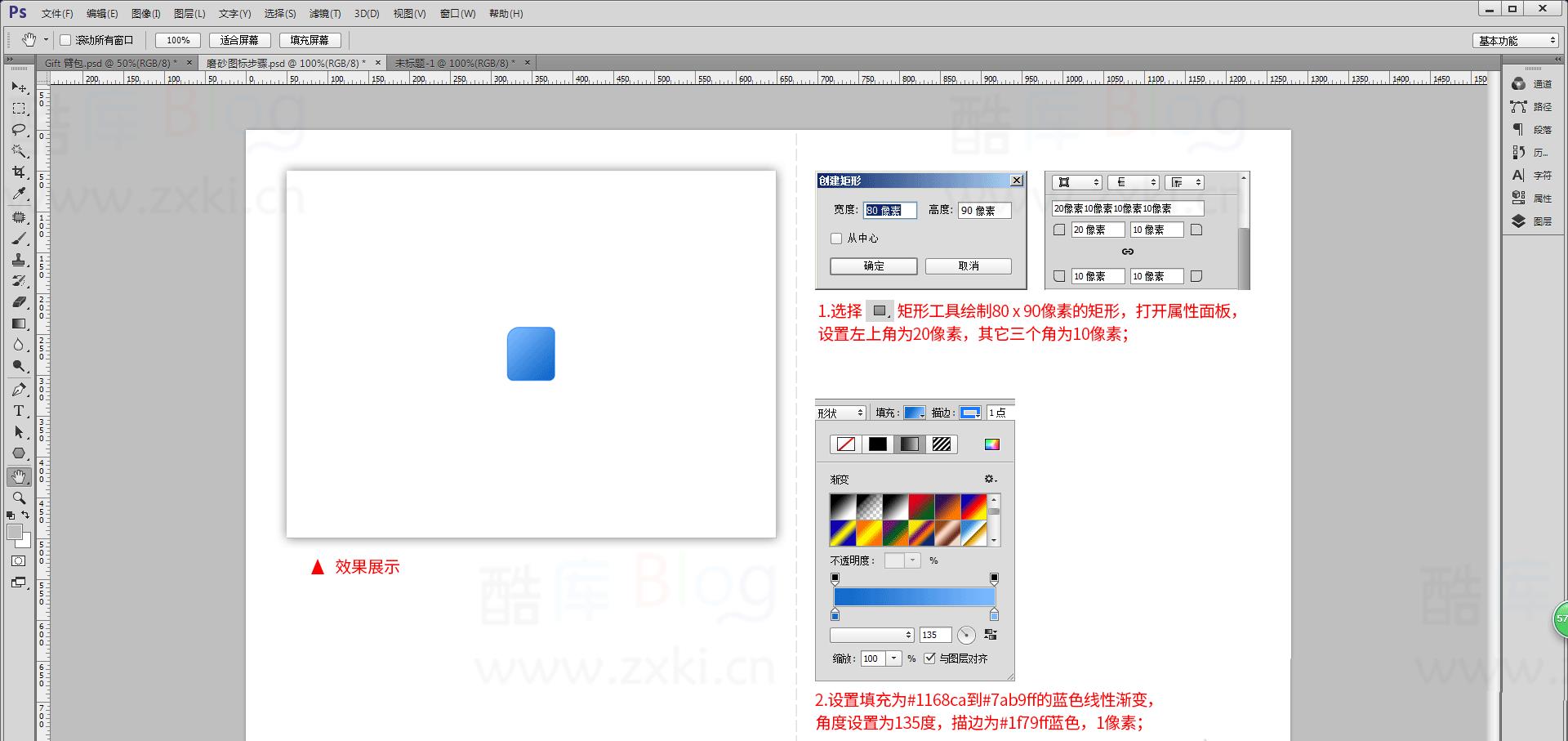Click the 适合屏幕 button

coord(239,39)
